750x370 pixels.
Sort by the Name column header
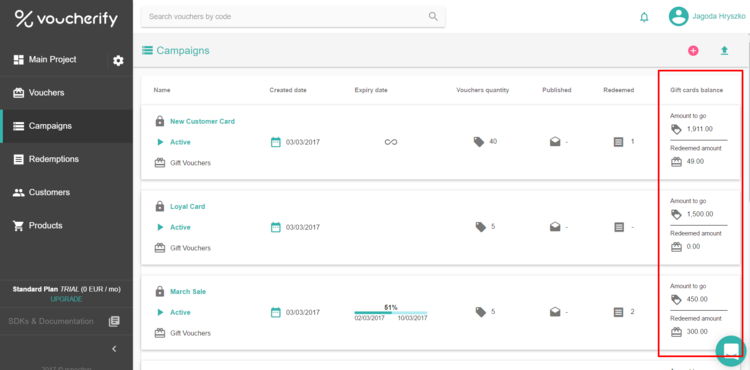click(162, 90)
